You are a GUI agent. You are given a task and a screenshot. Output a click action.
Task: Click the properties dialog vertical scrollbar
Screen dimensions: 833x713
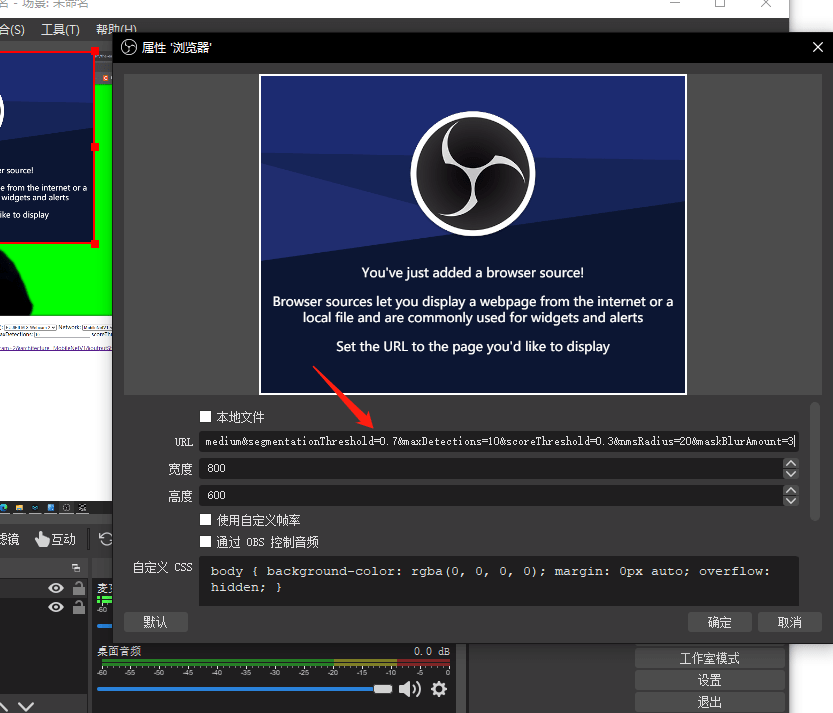pos(815,462)
